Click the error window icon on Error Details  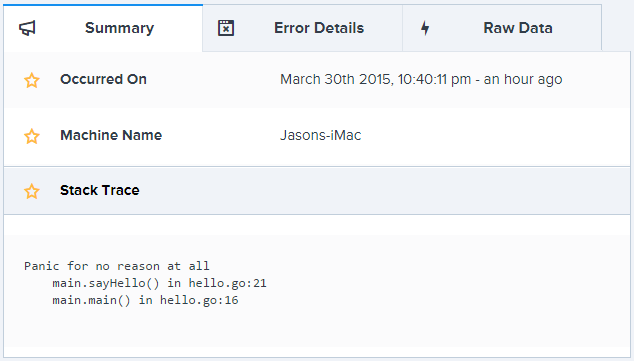coord(226,28)
